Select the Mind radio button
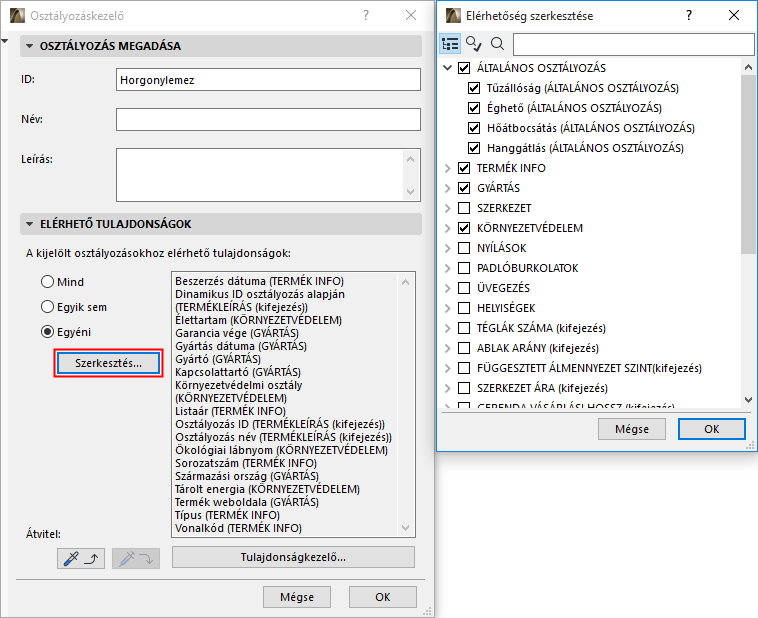The height and width of the screenshot is (618, 758). tap(47, 281)
